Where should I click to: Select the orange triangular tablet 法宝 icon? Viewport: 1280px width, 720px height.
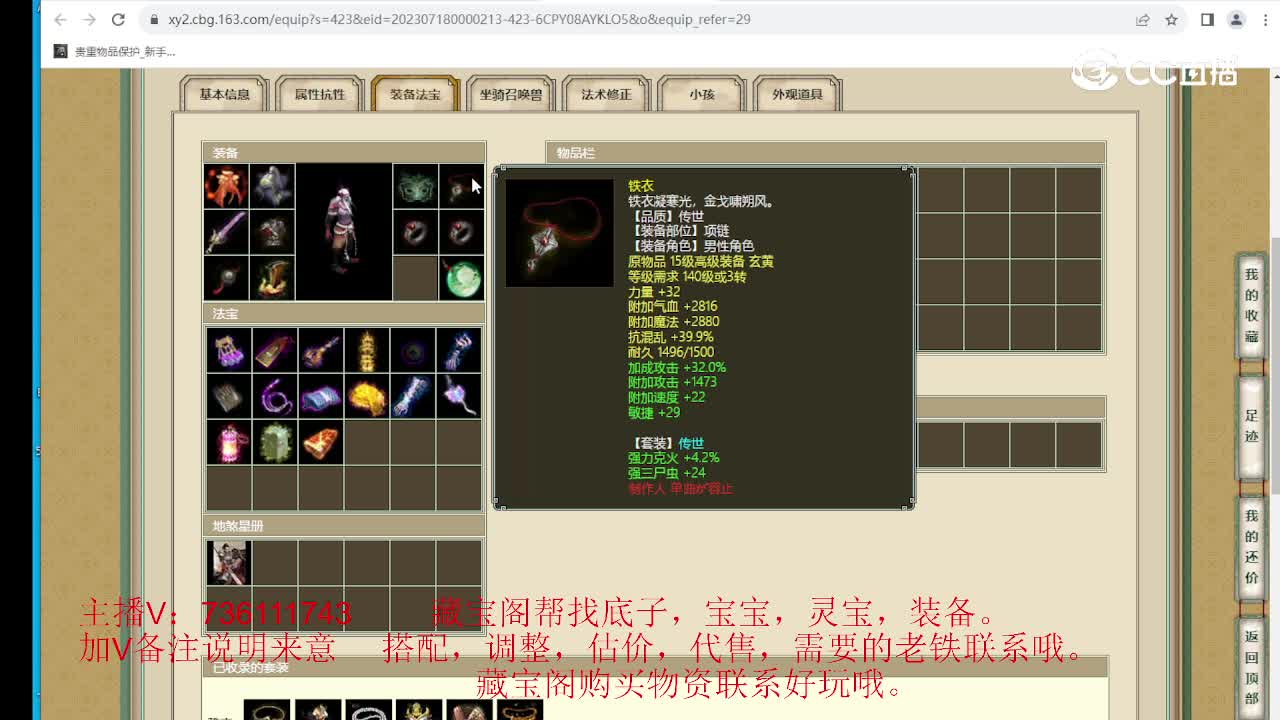(321, 442)
